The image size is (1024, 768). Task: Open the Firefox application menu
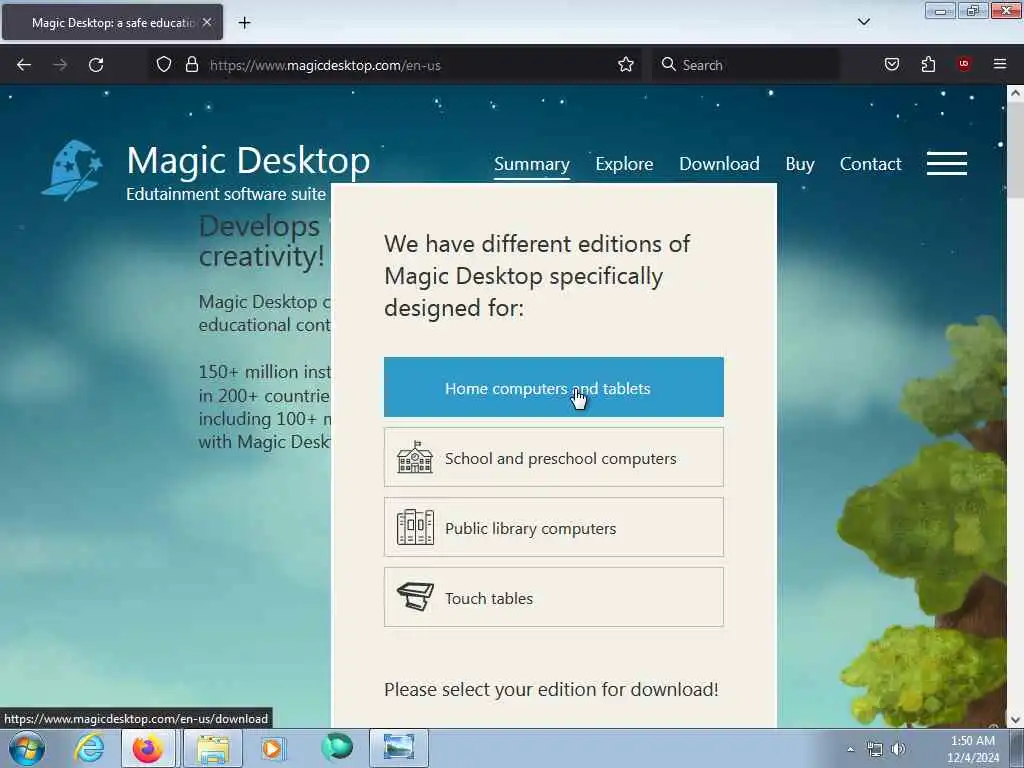[x=1000, y=64]
